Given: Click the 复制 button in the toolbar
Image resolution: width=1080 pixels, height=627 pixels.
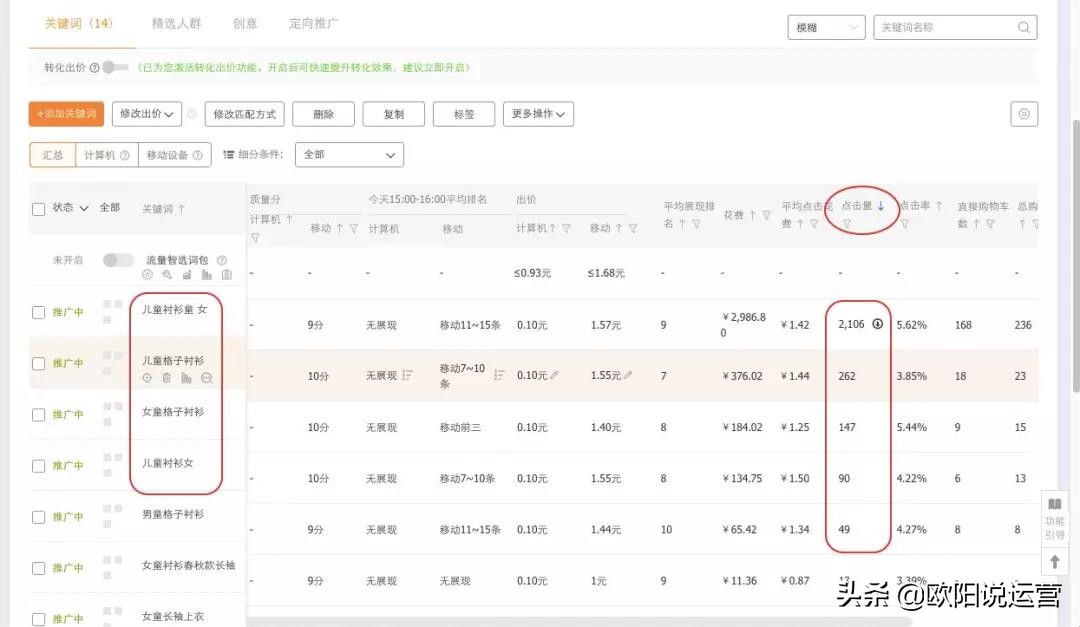Looking at the screenshot, I should [x=393, y=114].
